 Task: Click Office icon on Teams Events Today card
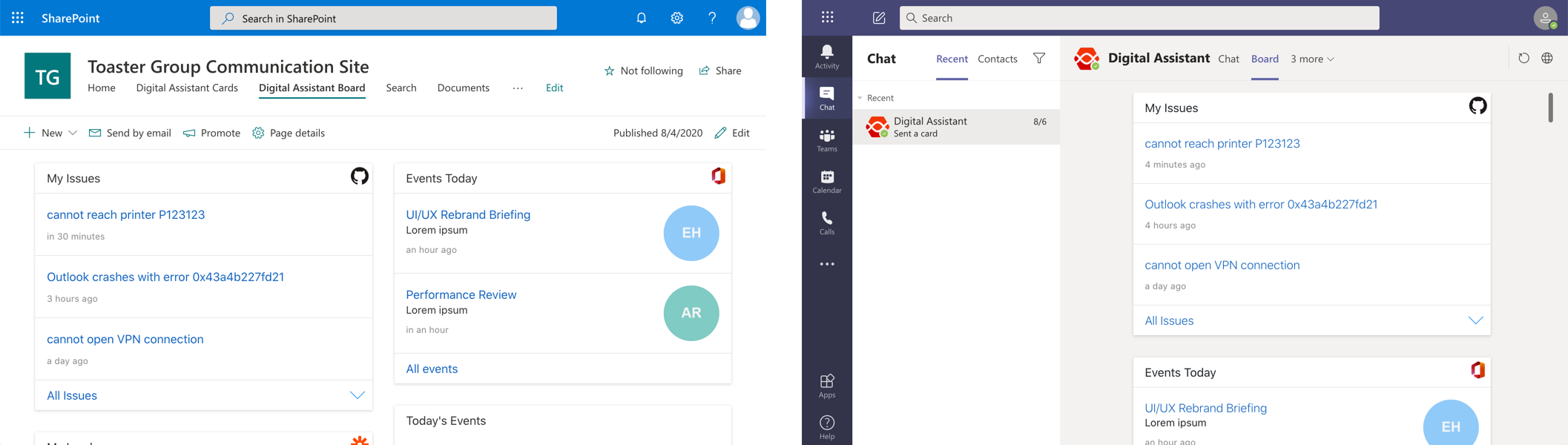[x=1478, y=370]
